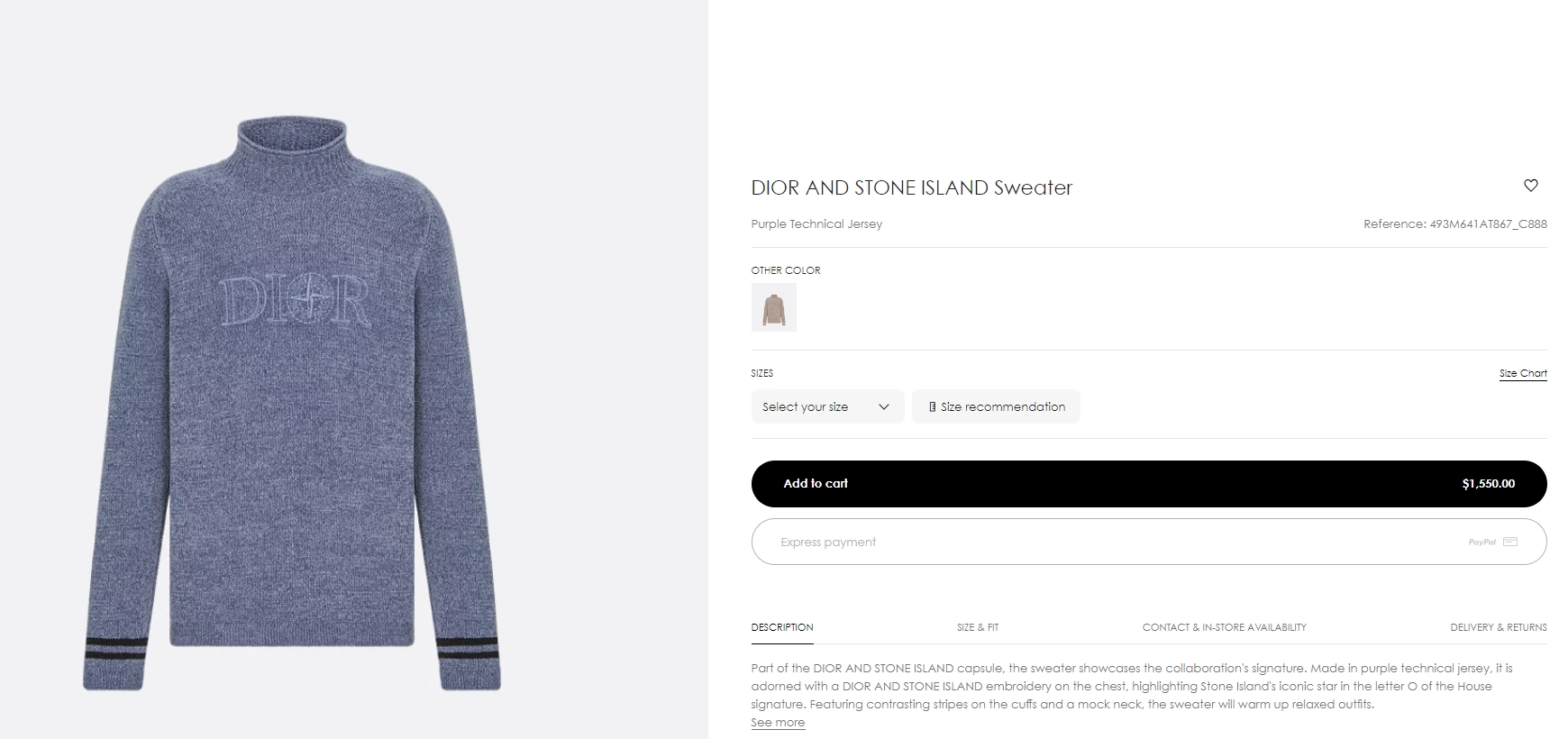Click the purple sweater product image
This screenshot has height=739, width=1568.
pos(291,406)
